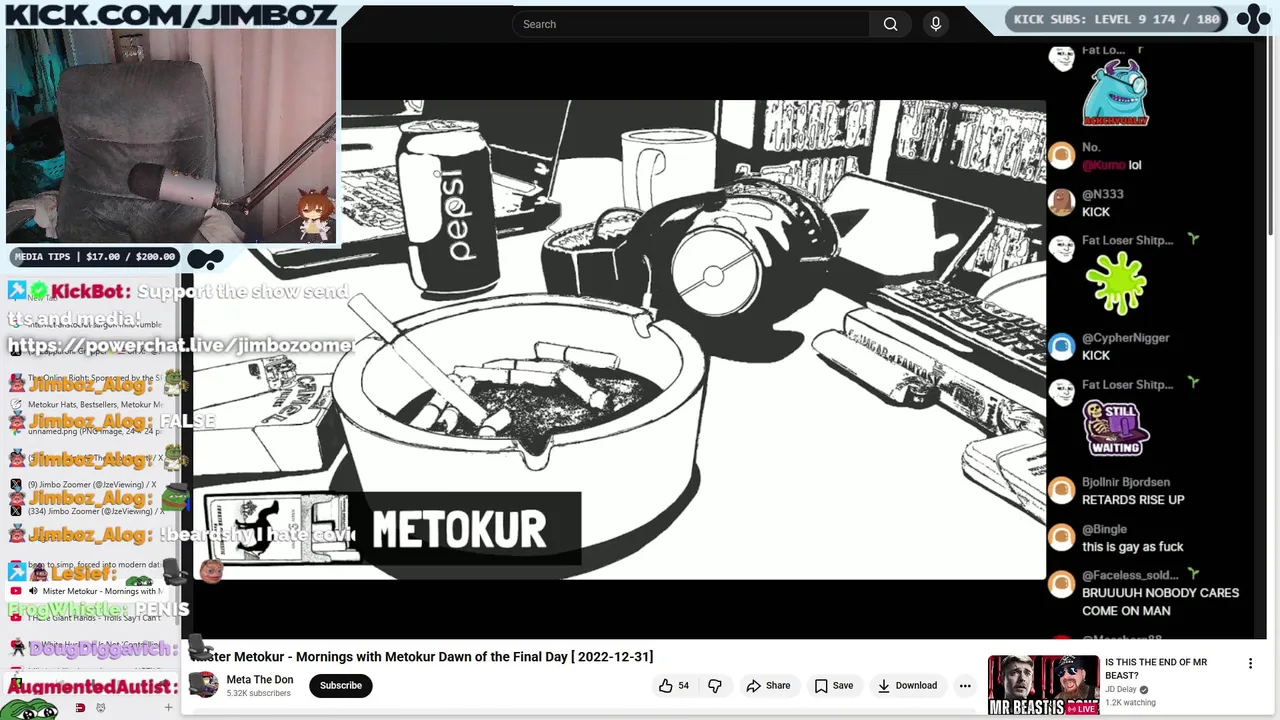Click the video title 'Mornings with Metokur Dawn'
The width and height of the screenshot is (1280, 720).
pos(421,657)
